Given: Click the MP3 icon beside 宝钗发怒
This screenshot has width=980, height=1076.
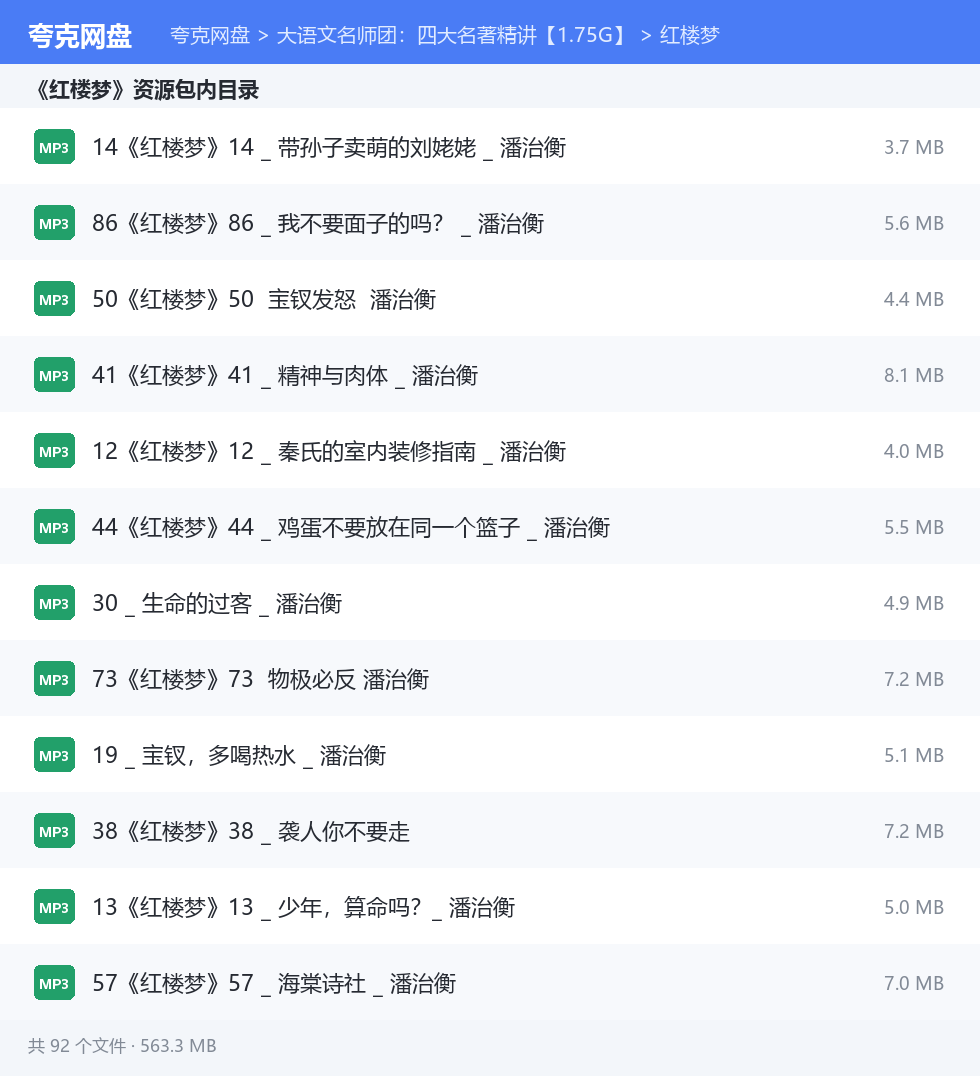Looking at the screenshot, I should pos(54,299).
